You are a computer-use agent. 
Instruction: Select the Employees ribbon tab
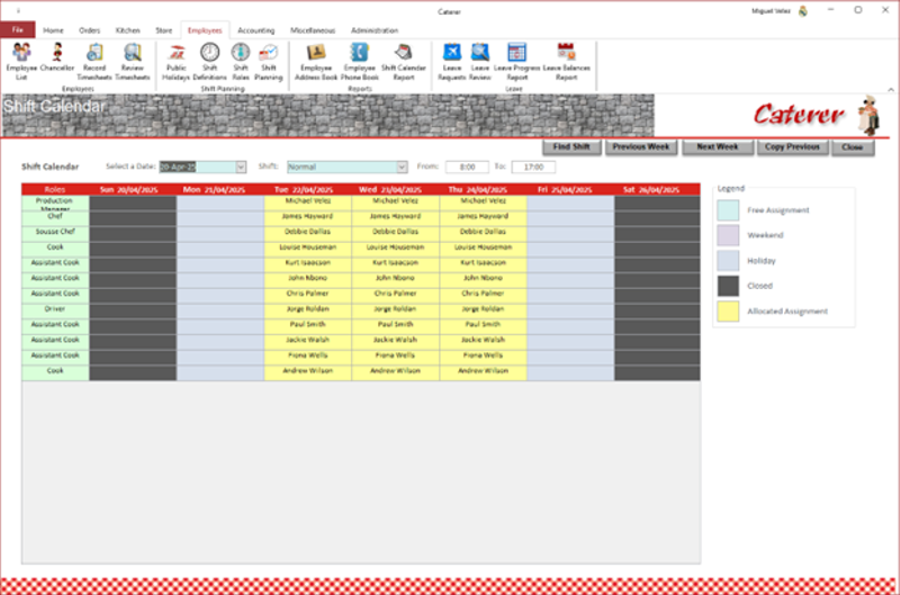205,30
